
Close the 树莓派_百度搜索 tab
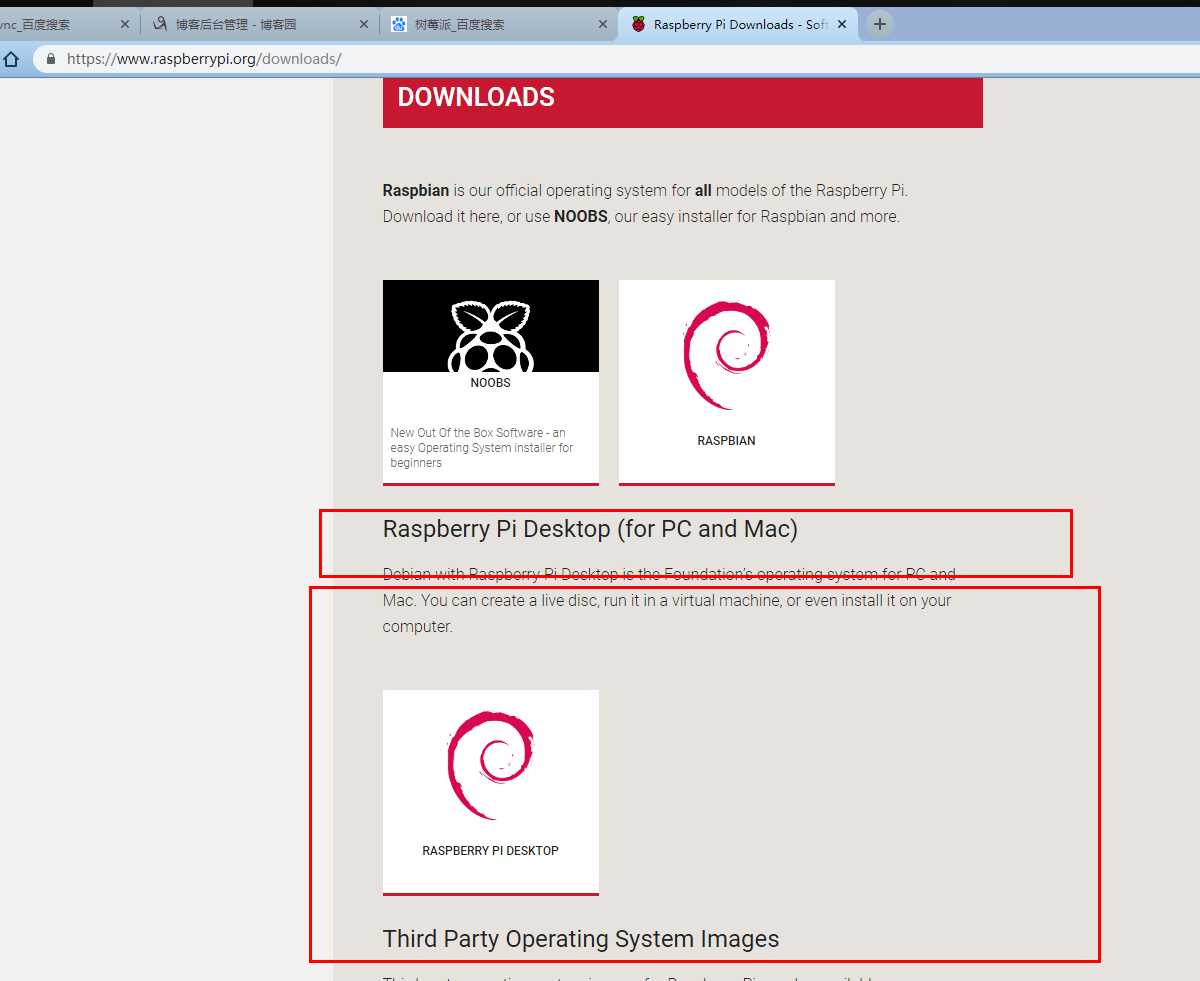603,24
